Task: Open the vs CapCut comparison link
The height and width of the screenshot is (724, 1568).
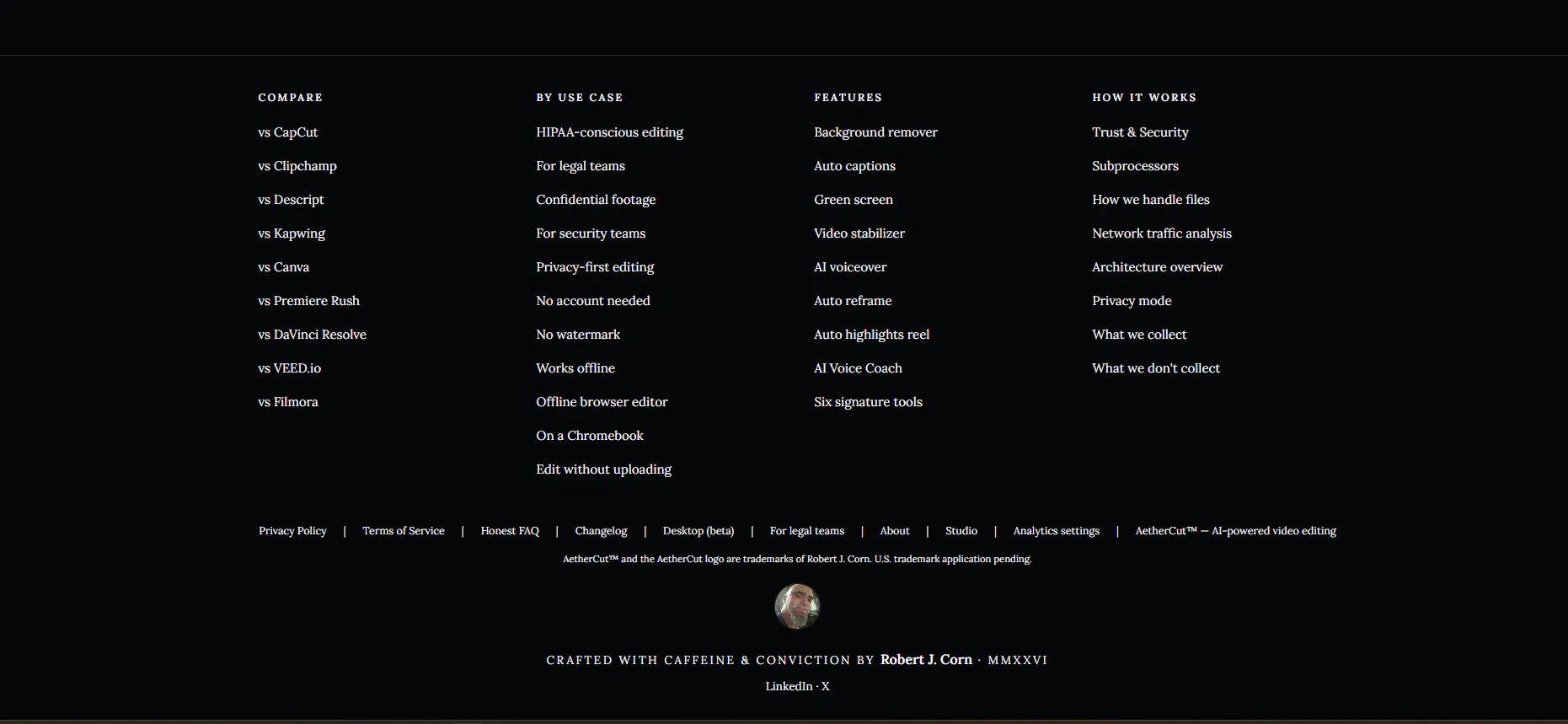Action: pos(288,132)
